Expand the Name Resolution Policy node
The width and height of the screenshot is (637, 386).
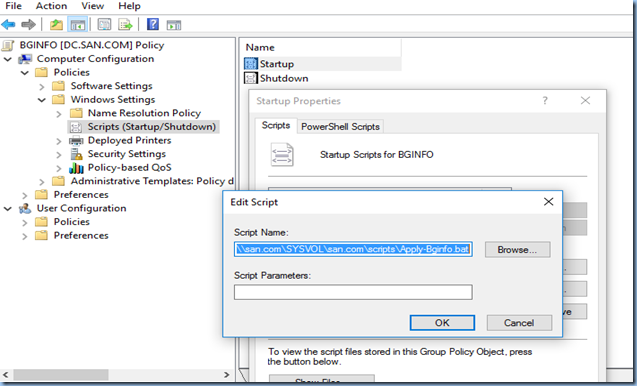pos(59,114)
